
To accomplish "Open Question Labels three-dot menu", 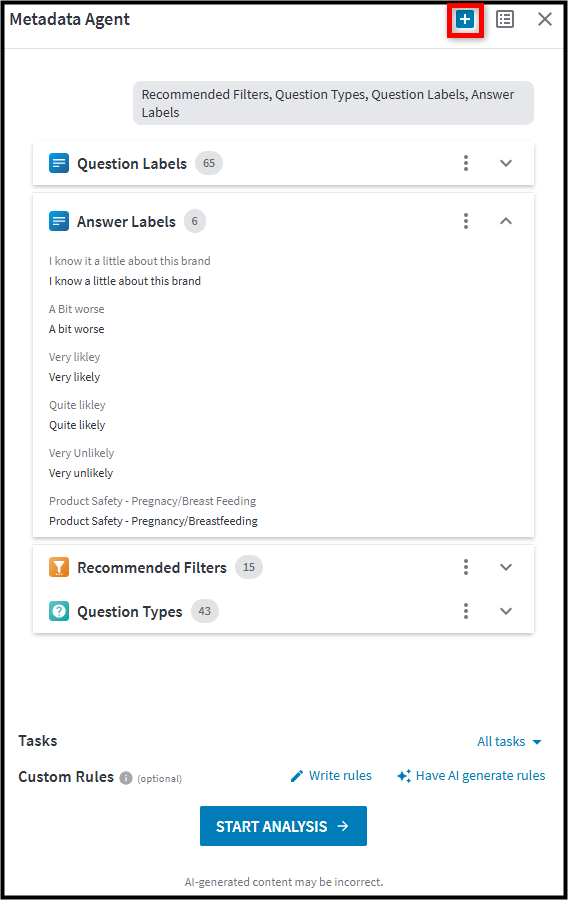I will pyautogui.click(x=466, y=163).
